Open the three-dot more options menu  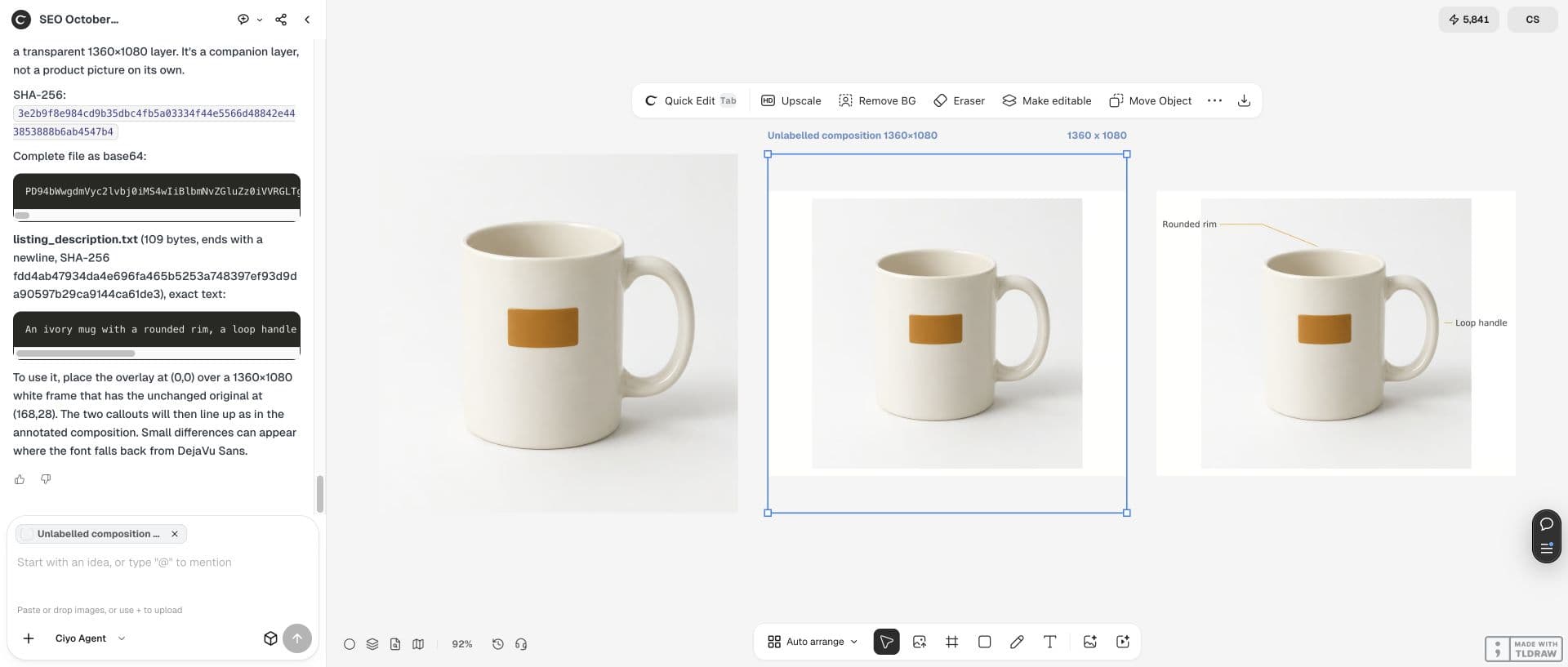click(x=1214, y=100)
